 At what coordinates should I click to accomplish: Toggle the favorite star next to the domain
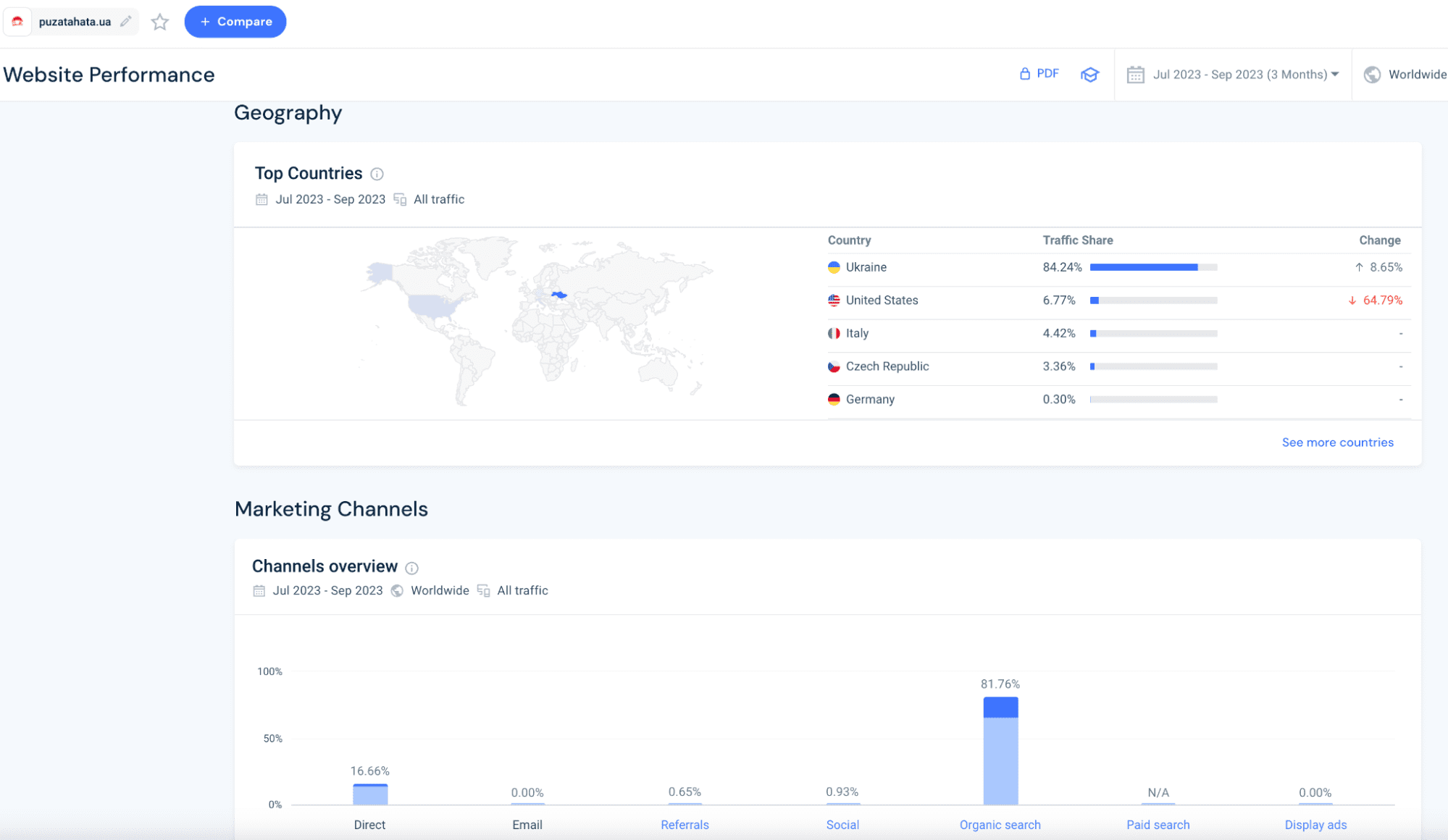159,22
